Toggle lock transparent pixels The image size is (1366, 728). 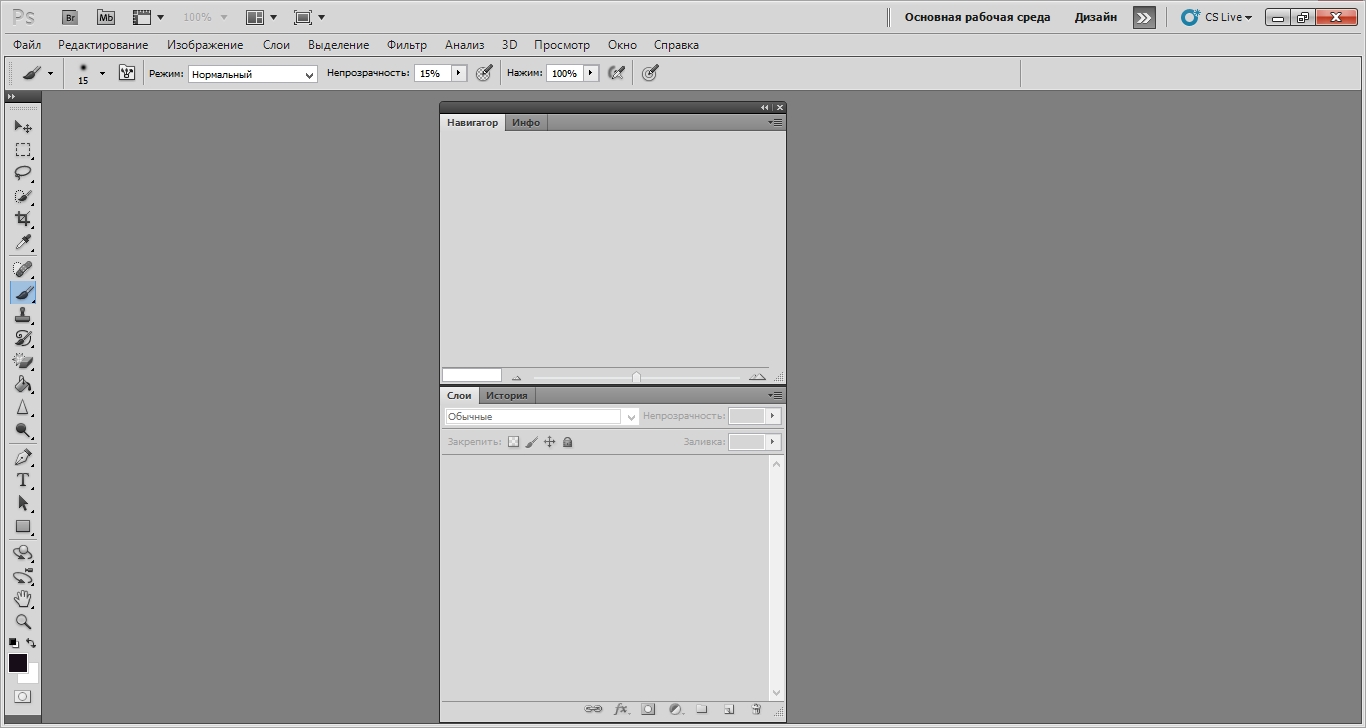pos(513,441)
